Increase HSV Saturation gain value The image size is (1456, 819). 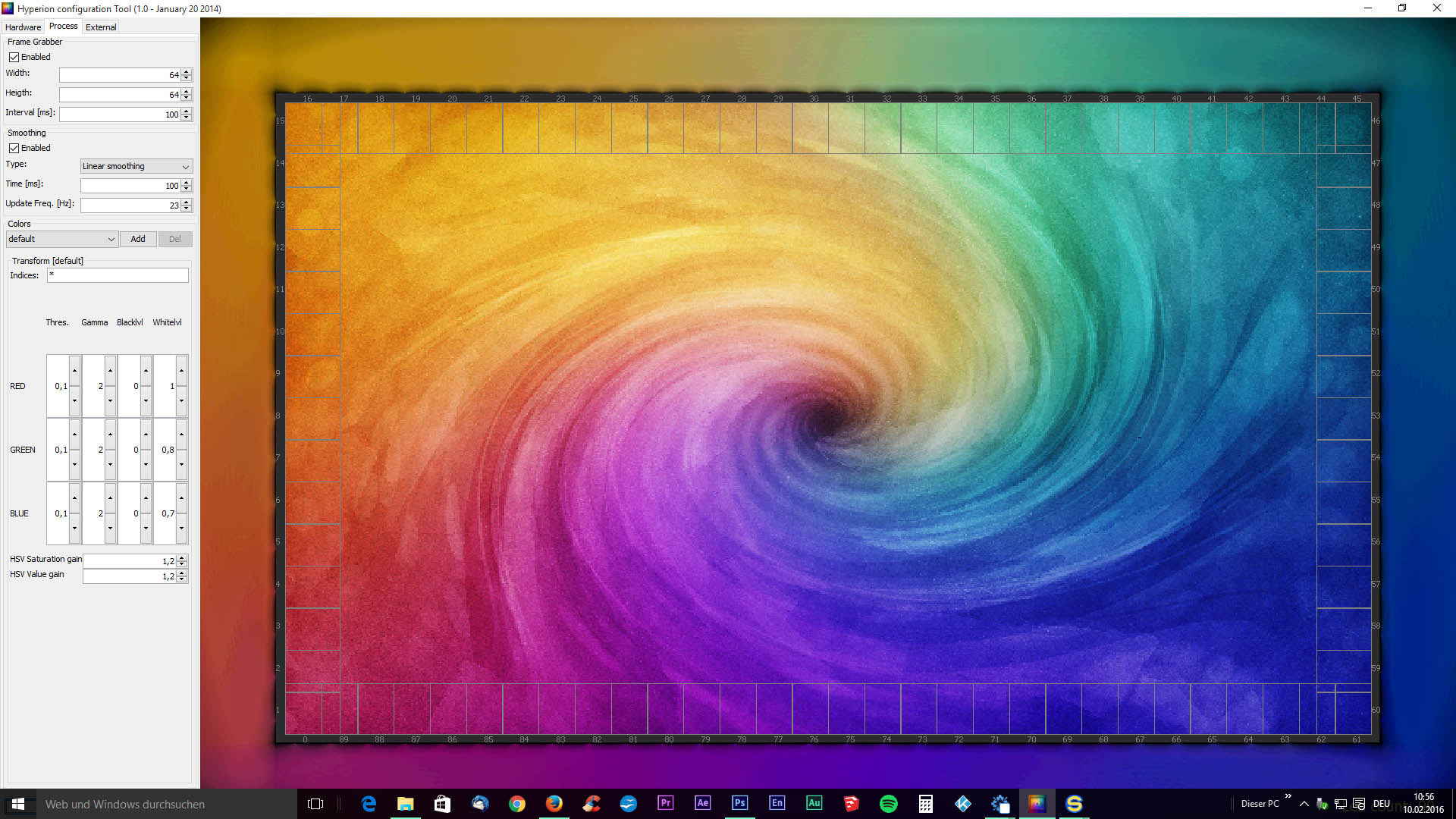[x=182, y=557]
